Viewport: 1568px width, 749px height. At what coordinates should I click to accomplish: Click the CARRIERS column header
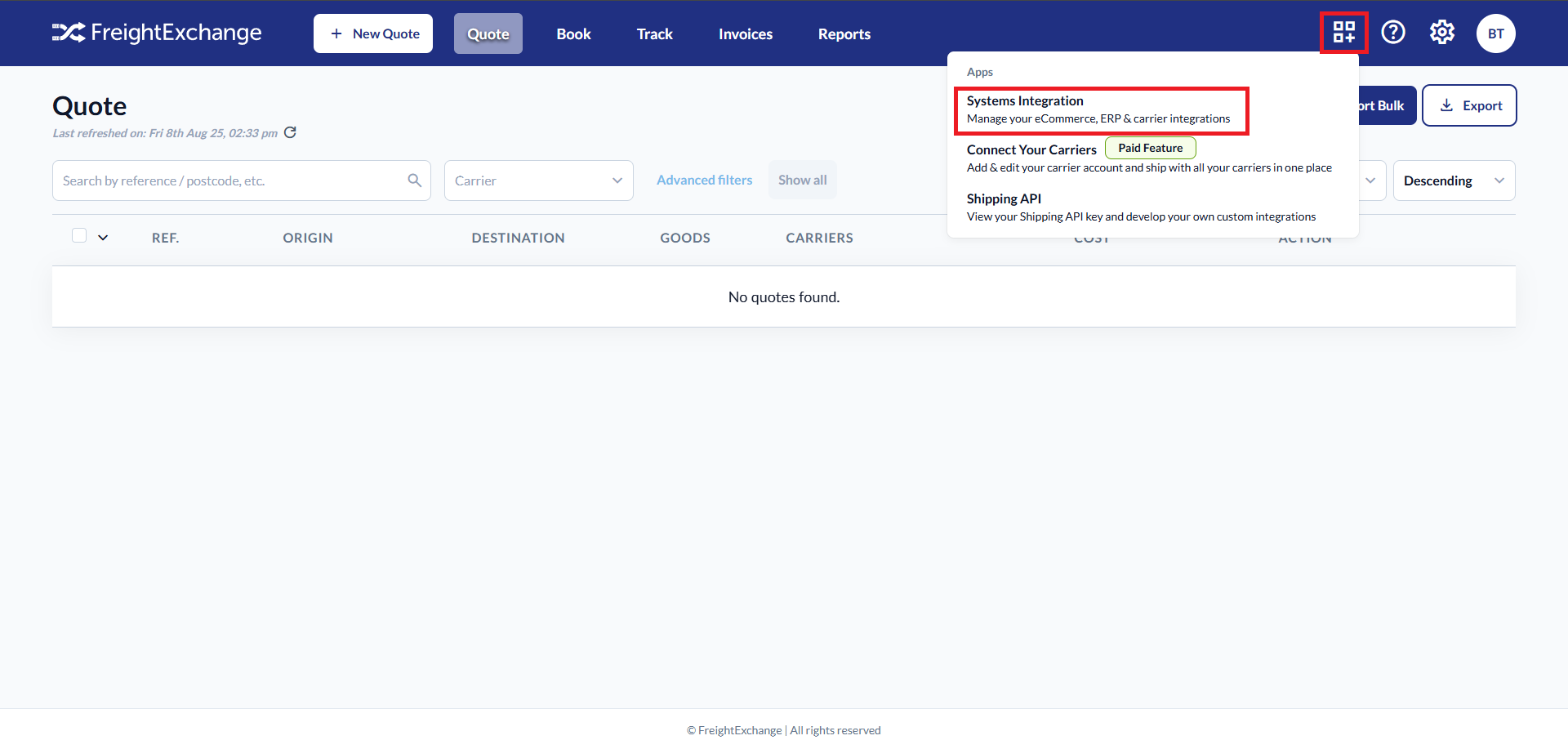[x=819, y=238]
